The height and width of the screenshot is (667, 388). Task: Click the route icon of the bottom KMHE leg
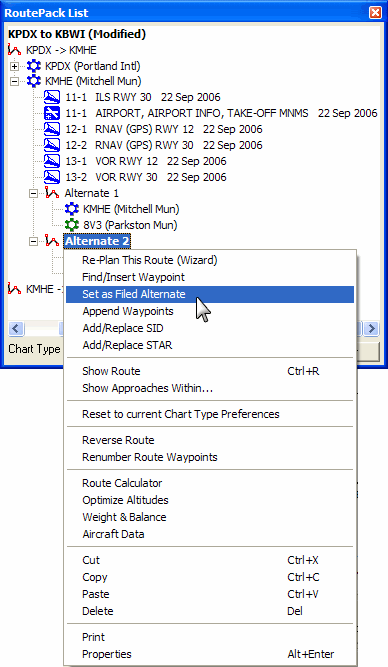(x=14, y=289)
